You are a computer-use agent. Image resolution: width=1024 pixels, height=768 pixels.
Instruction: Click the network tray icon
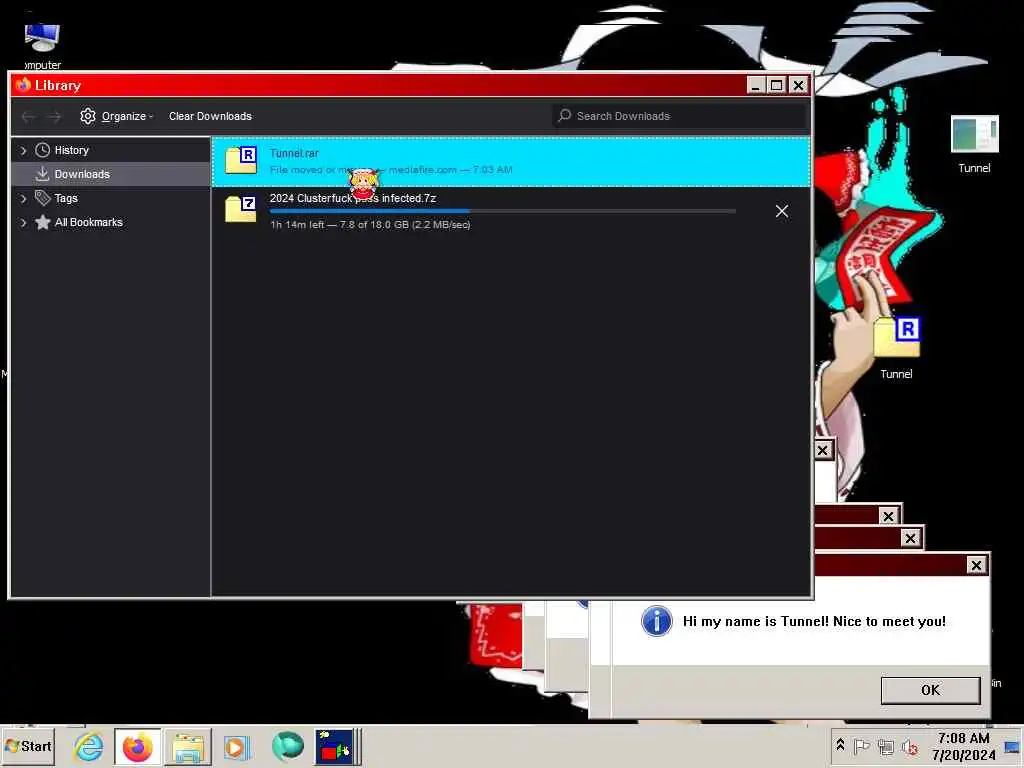point(886,746)
